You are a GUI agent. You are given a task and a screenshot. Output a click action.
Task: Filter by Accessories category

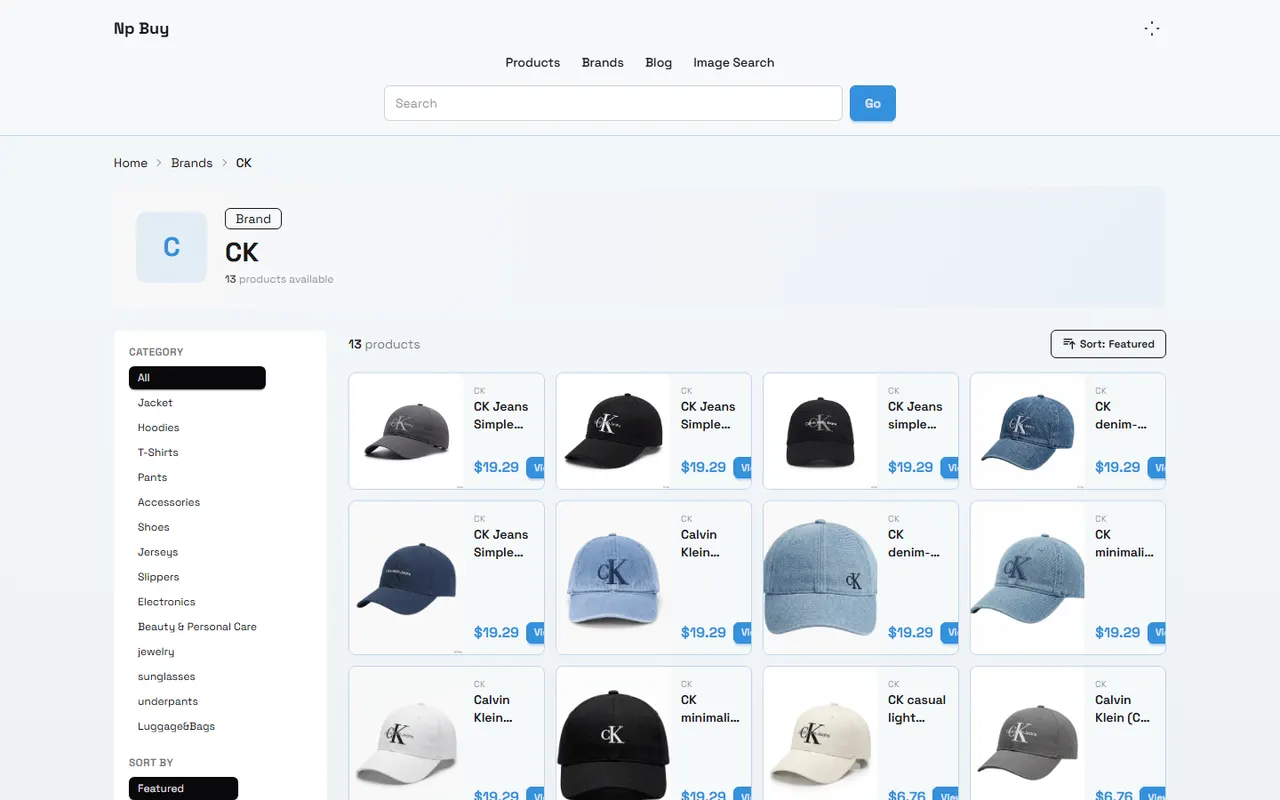tap(168, 503)
